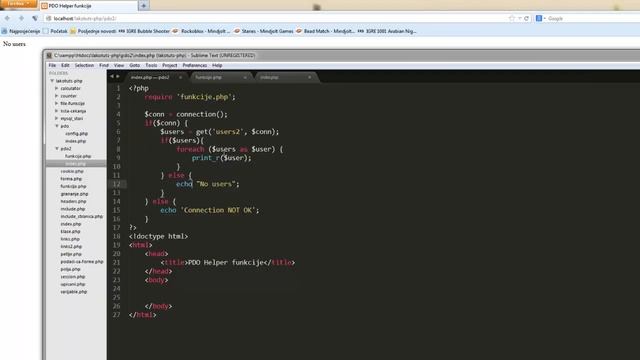Close the funkcije.php editor tab

click(x=245, y=77)
